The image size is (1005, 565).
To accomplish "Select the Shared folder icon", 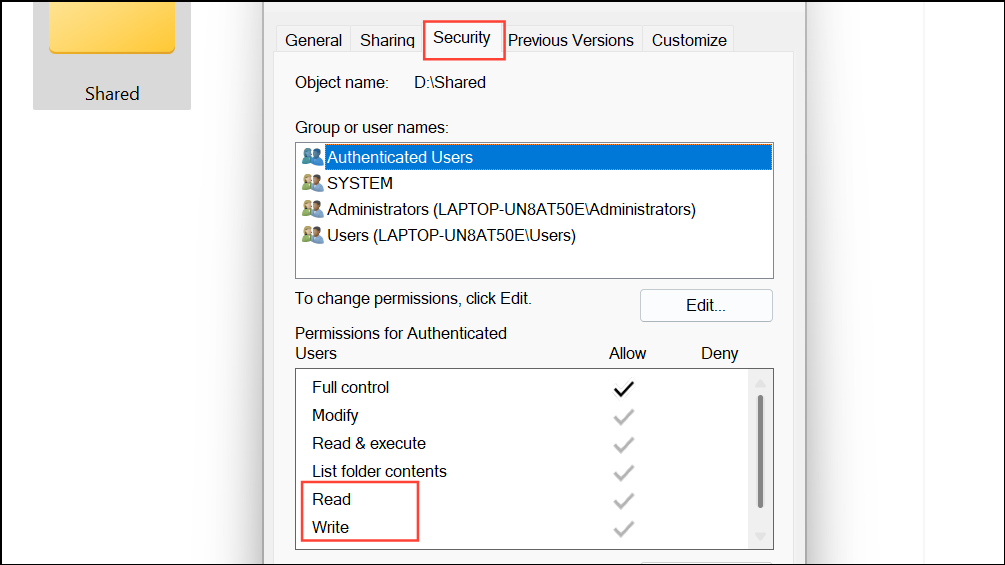I will click(112, 30).
